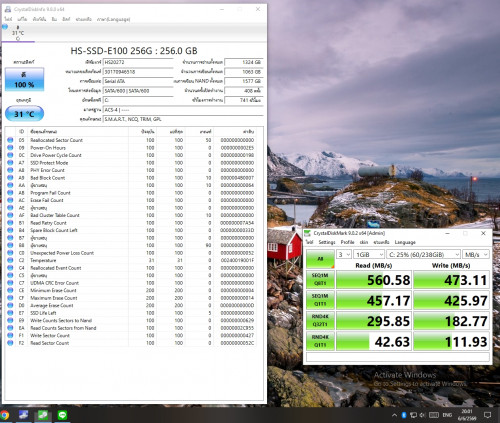This screenshot has width=500, height=423.
Task: Open the CrystalDiskInfo taskbar icon
Action: pyautogui.click(x=23, y=415)
